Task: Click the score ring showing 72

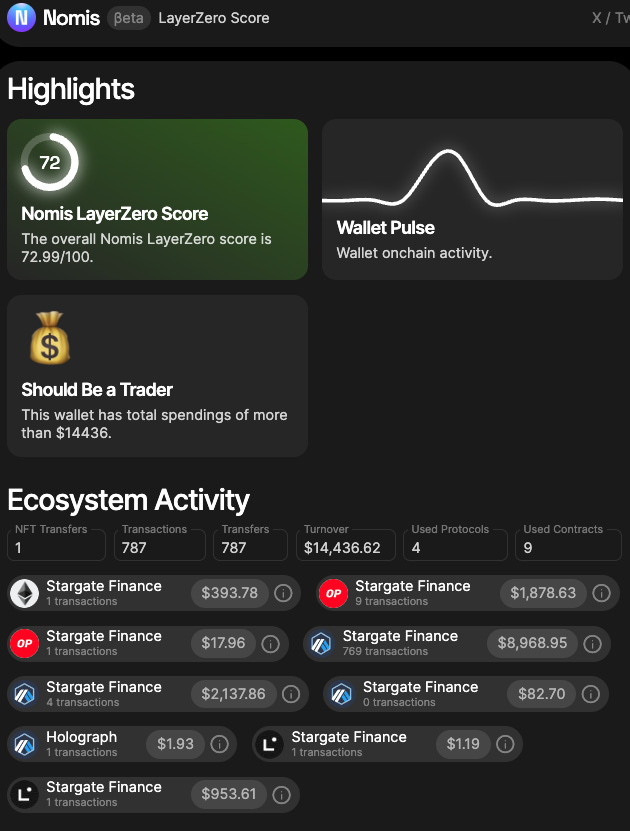Action: click(x=50, y=162)
